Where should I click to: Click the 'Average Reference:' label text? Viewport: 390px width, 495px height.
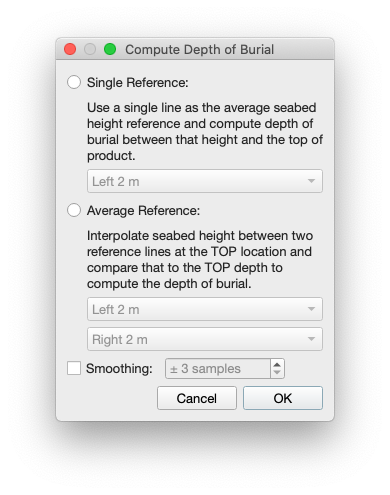tap(143, 210)
